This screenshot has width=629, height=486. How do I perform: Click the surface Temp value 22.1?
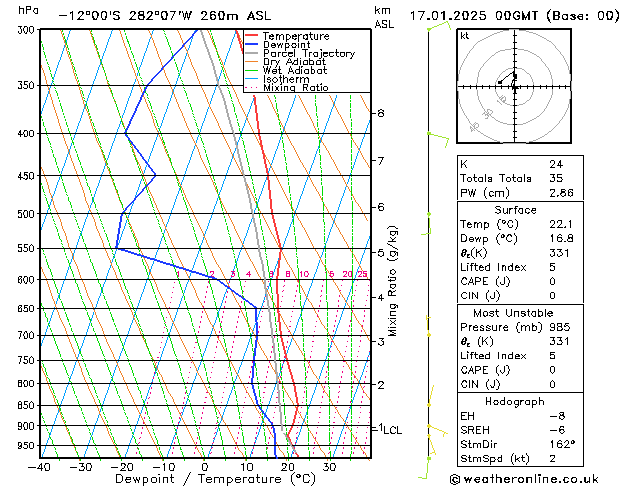tap(561, 224)
